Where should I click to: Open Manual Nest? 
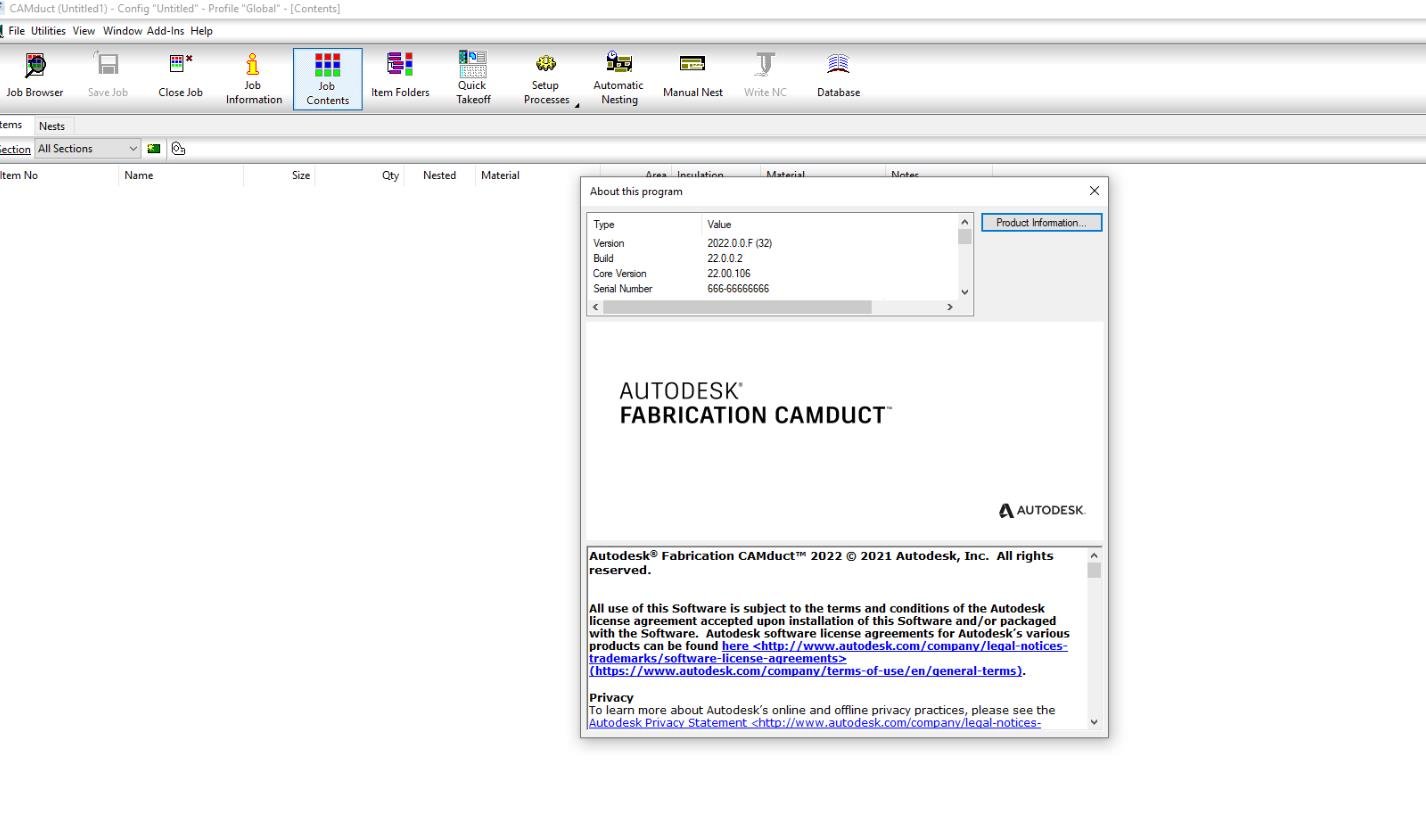pos(692,77)
